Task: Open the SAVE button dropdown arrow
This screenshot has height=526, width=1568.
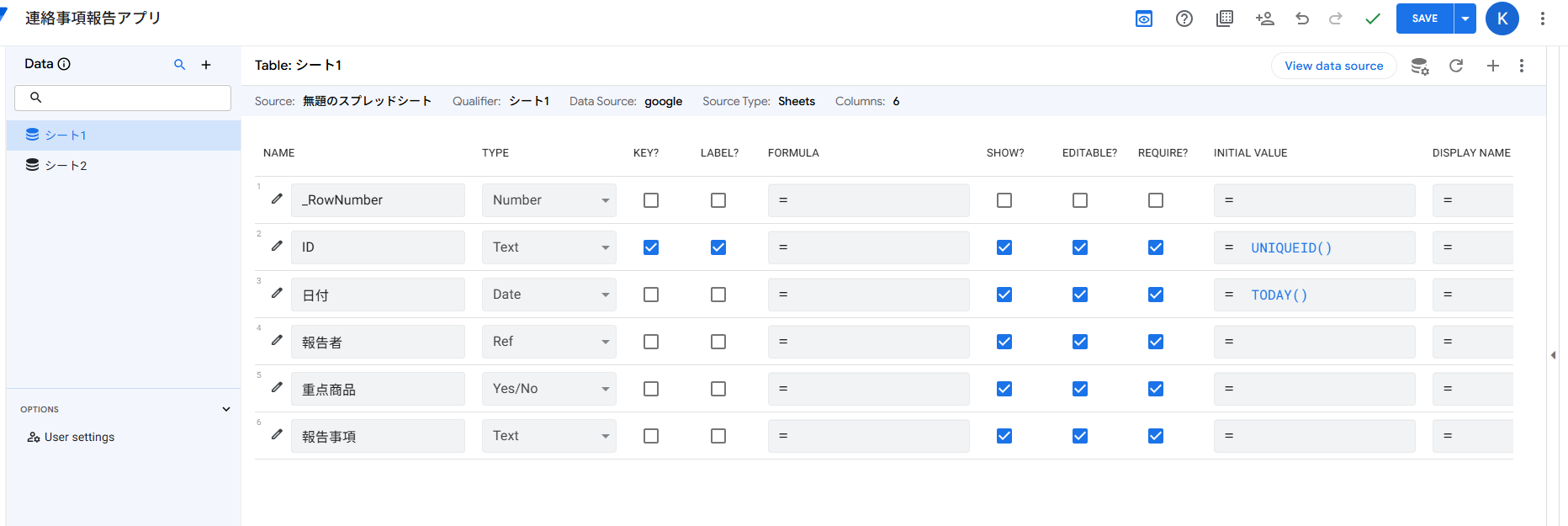Action: click(x=1465, y=19)
